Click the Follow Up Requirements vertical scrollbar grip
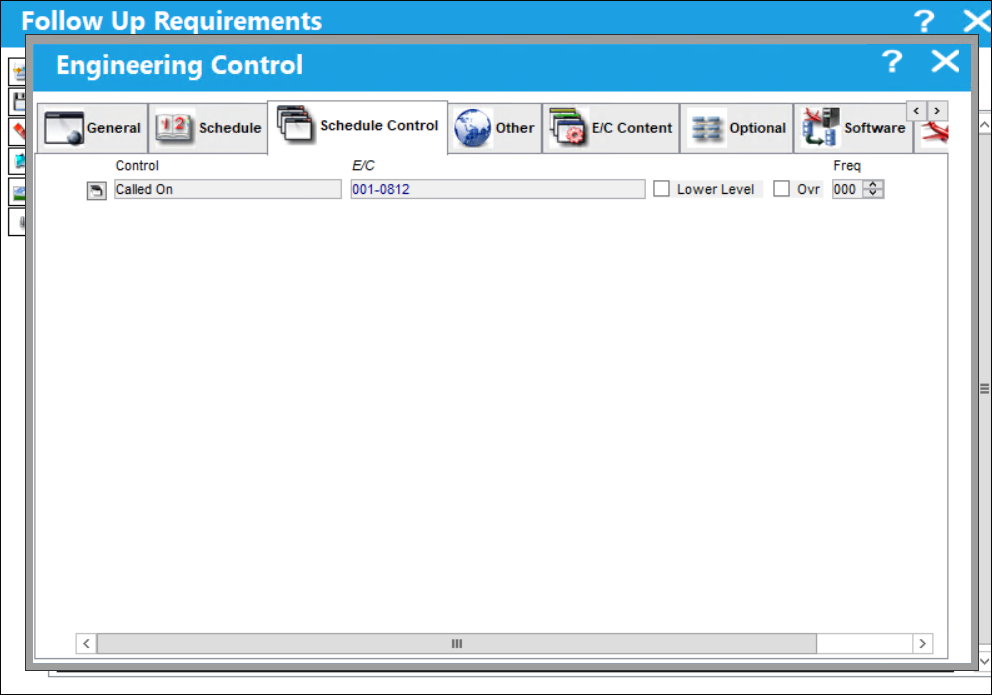 pos(985,388)
